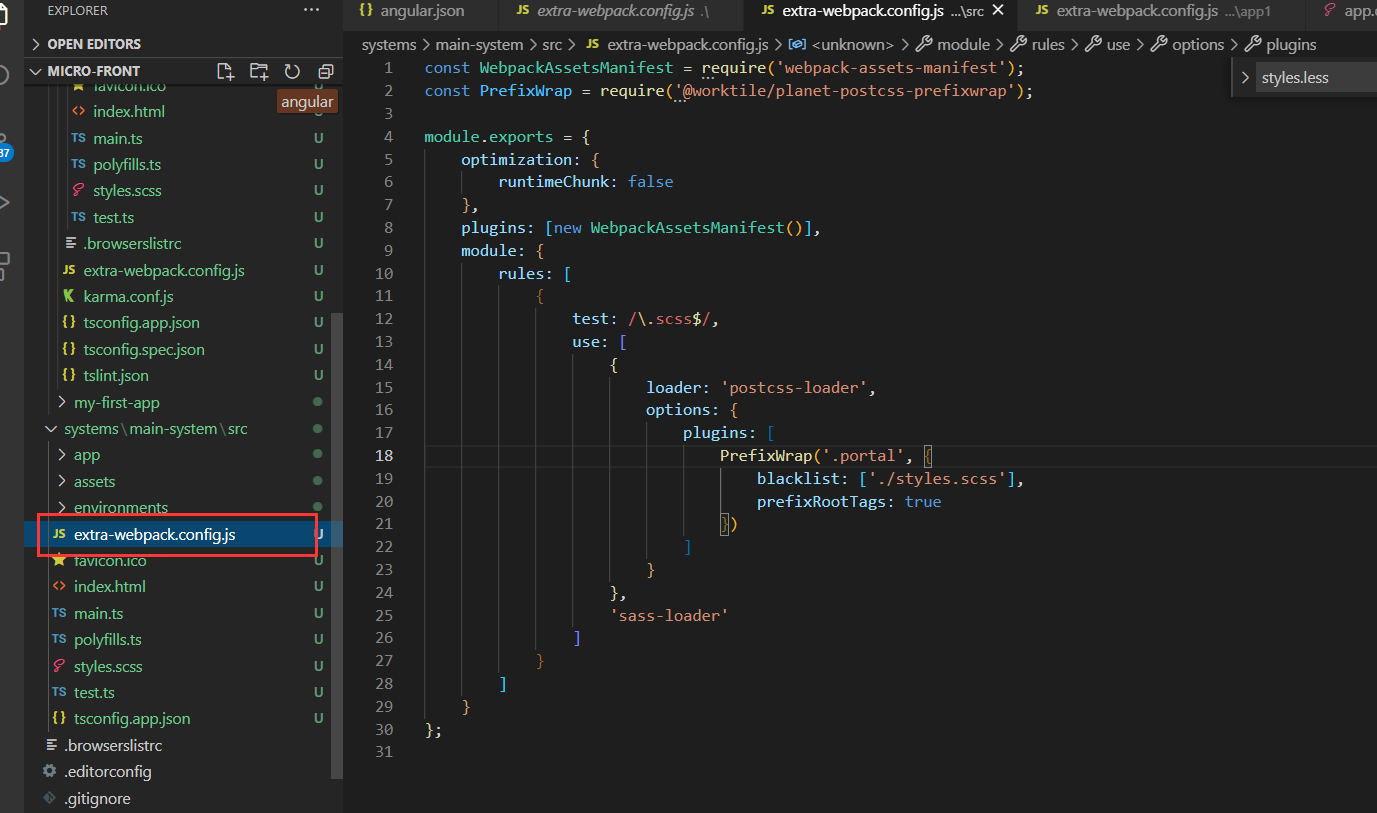Click the 'main-system' breadcrumb segment

479,44
